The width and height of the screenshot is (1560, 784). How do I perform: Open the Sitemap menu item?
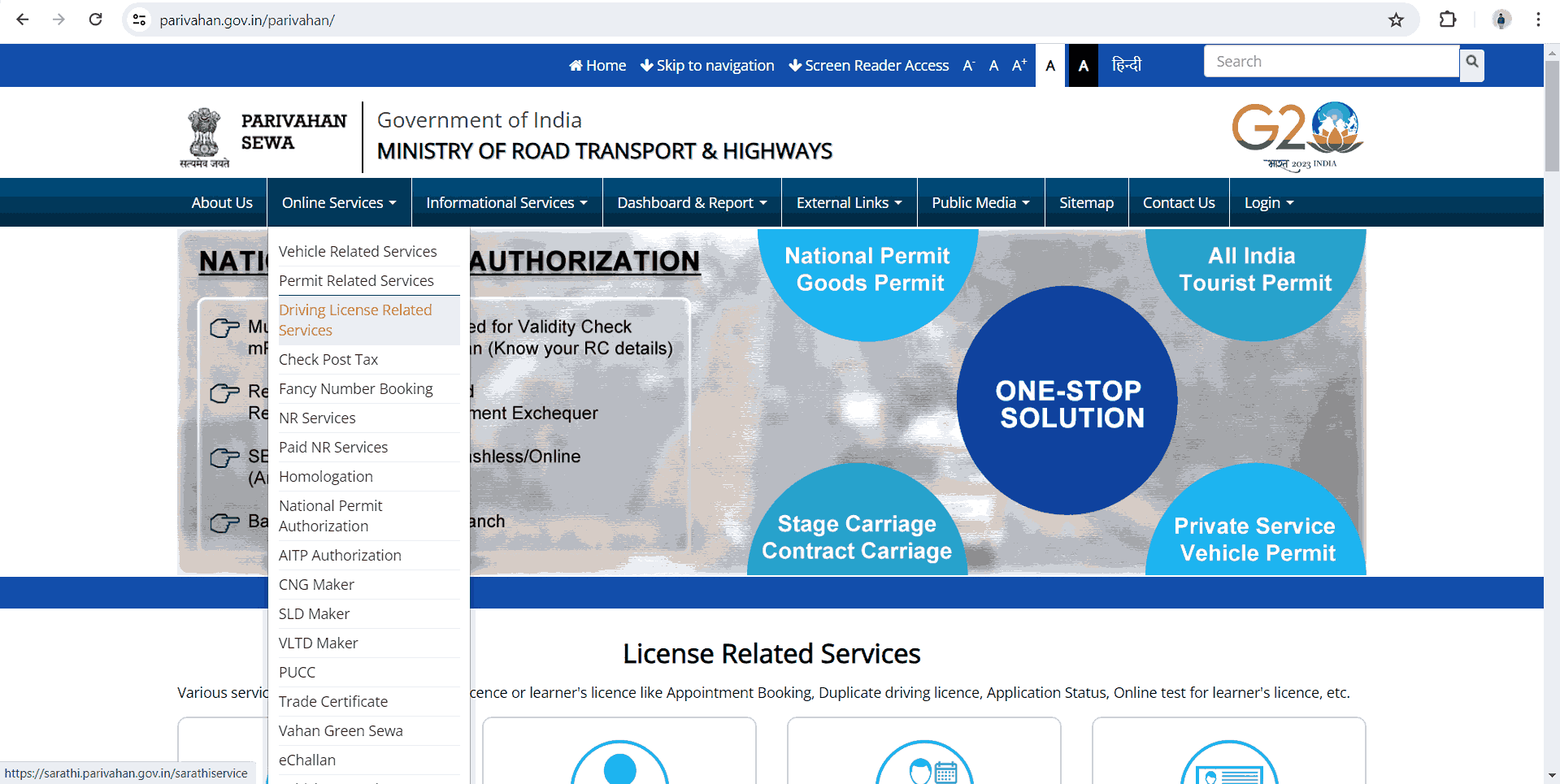(1086, 202)
